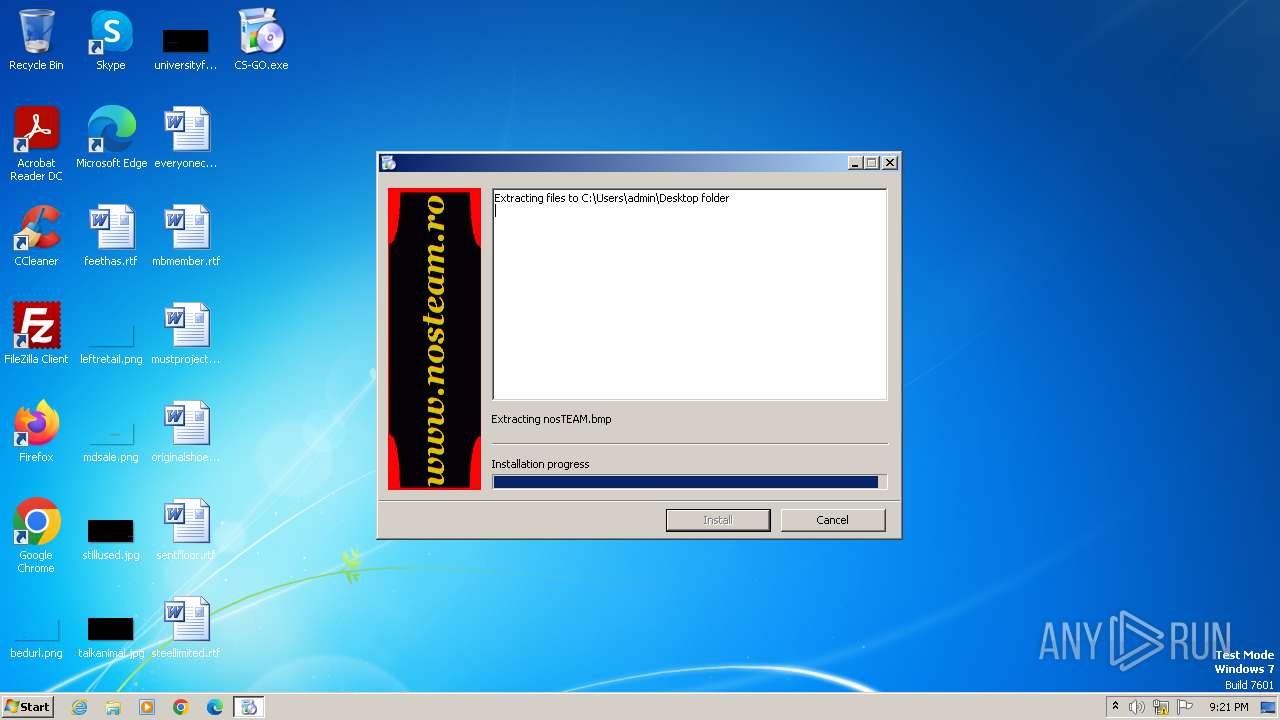Maximize the installer window
Viewport: 1280px width, 720px height.
(x=871, y=163)
